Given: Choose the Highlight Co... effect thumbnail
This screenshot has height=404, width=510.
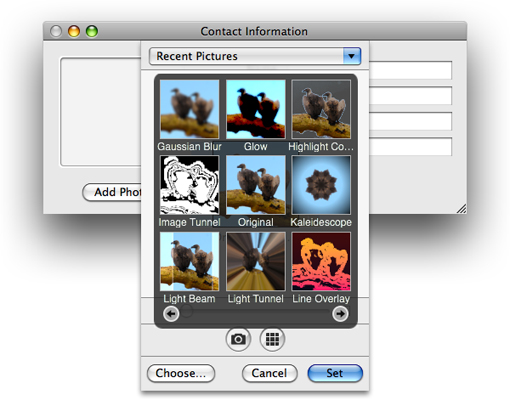Looking at the screenshot, I should 321,109.
